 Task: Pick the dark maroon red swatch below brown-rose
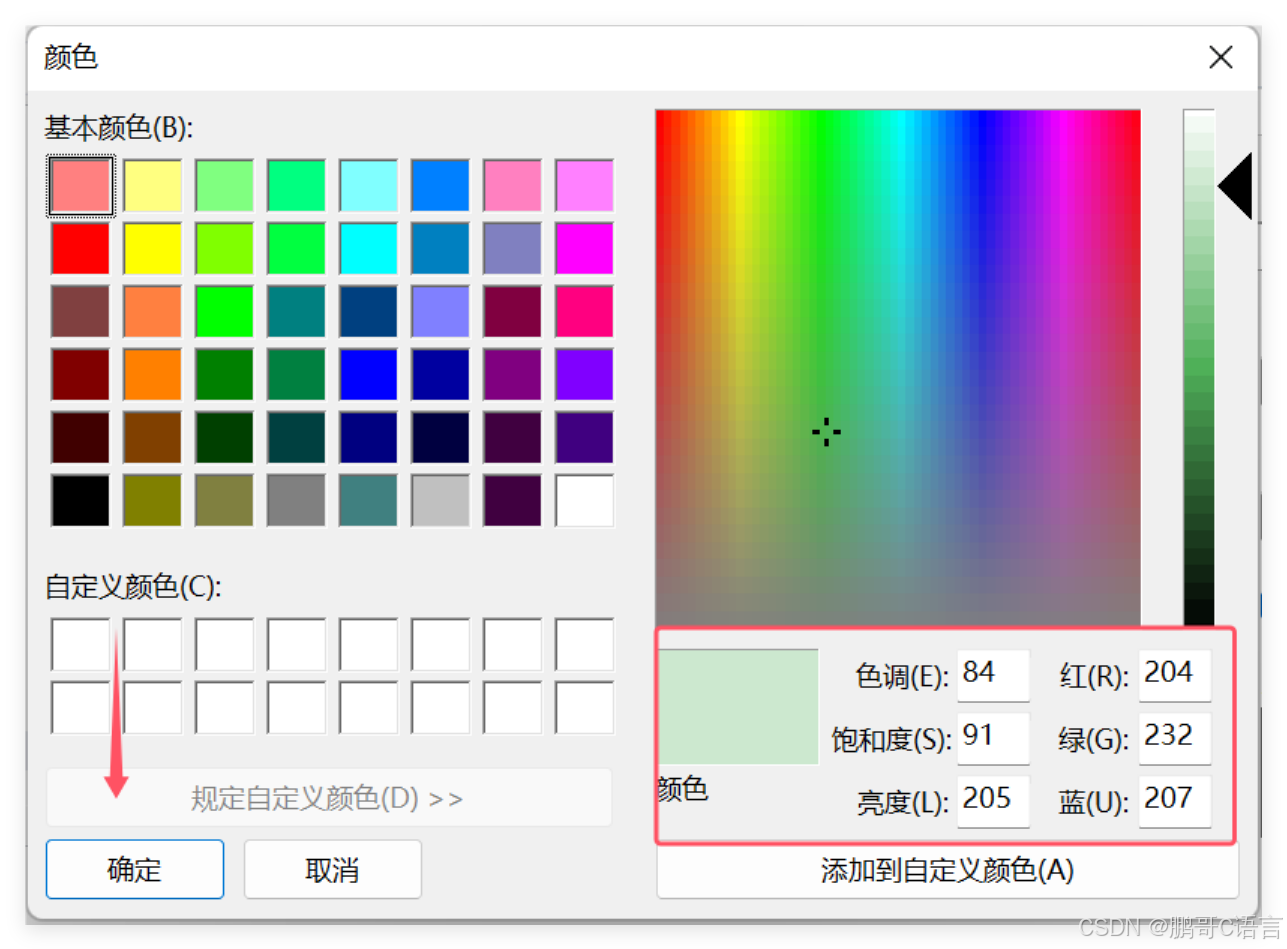point(80,374)
